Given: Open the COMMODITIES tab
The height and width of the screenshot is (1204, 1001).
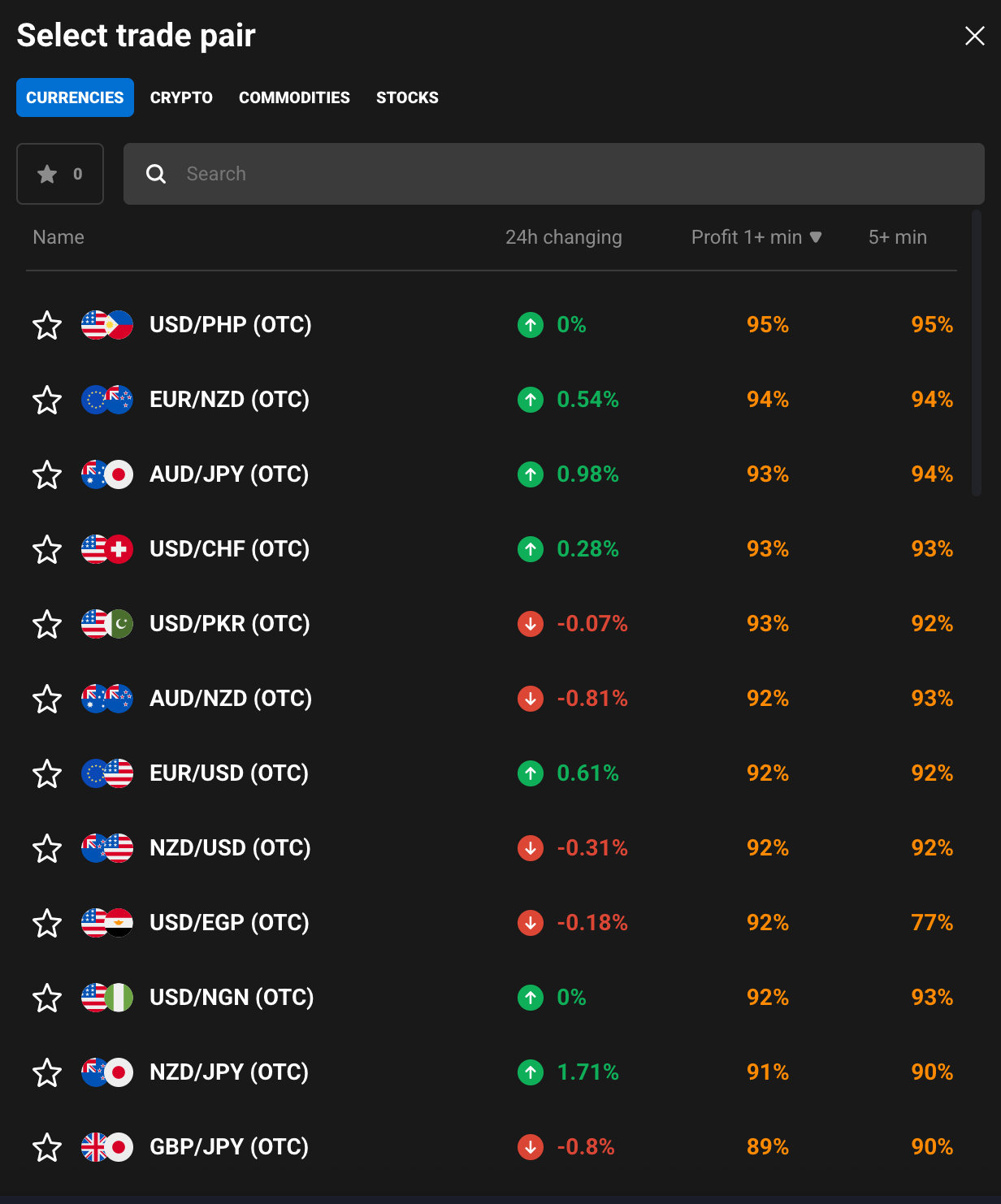Looking at the screenshot, I should tap(294, 97).
